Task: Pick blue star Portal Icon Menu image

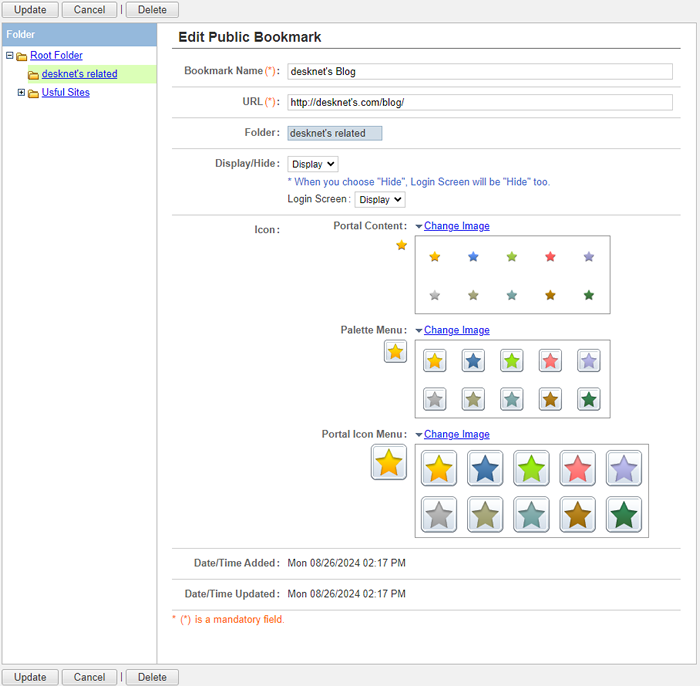Action: (x=485, y=468)
